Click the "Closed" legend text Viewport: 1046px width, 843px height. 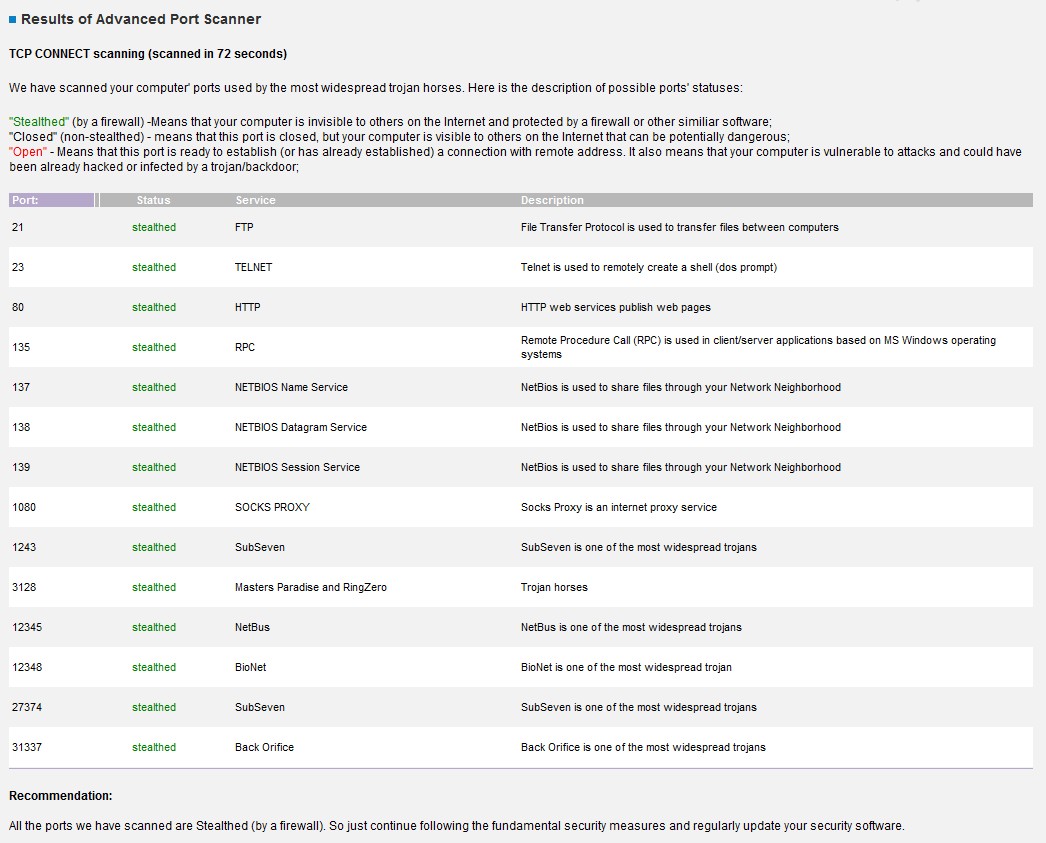click(x=32, y=136)
